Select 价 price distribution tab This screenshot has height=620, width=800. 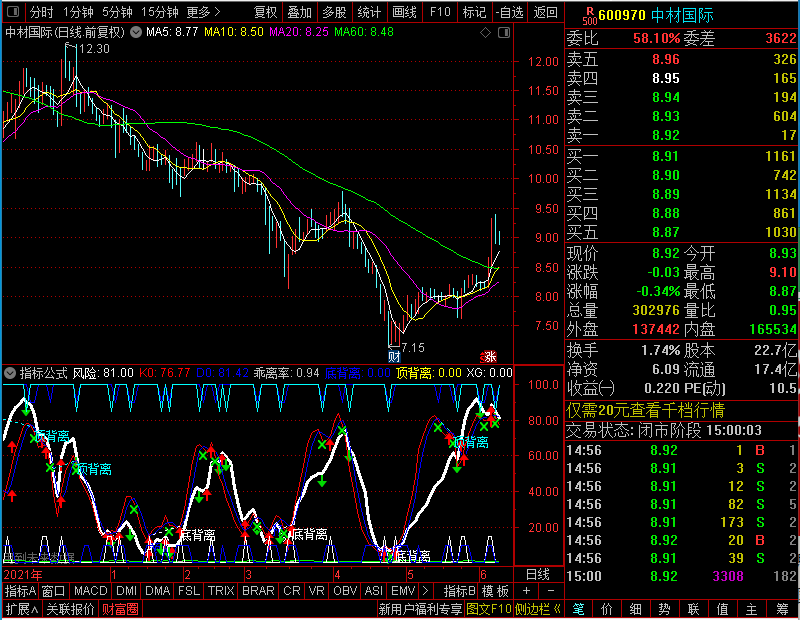click(x=607, y=609)
